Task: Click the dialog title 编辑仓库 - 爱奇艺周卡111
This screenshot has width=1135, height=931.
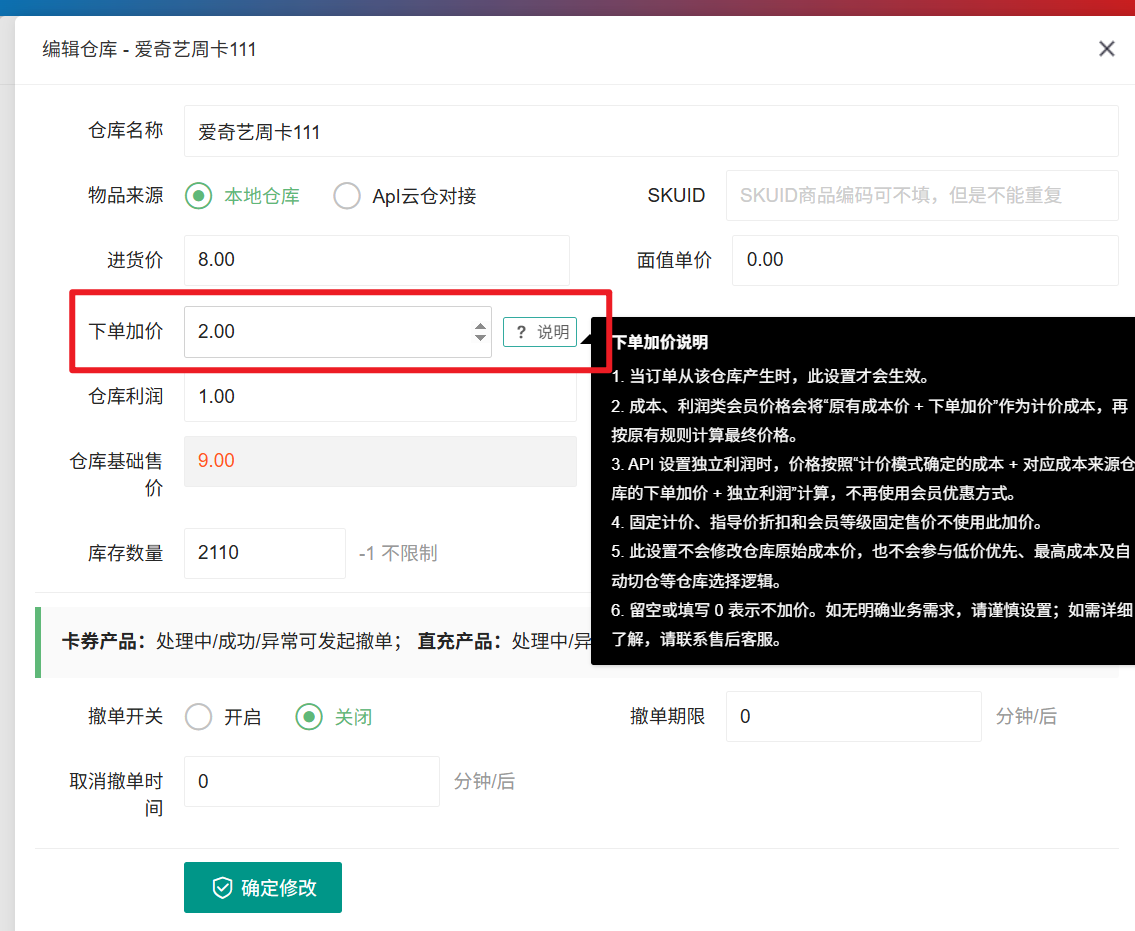Action: pos(149,49)
